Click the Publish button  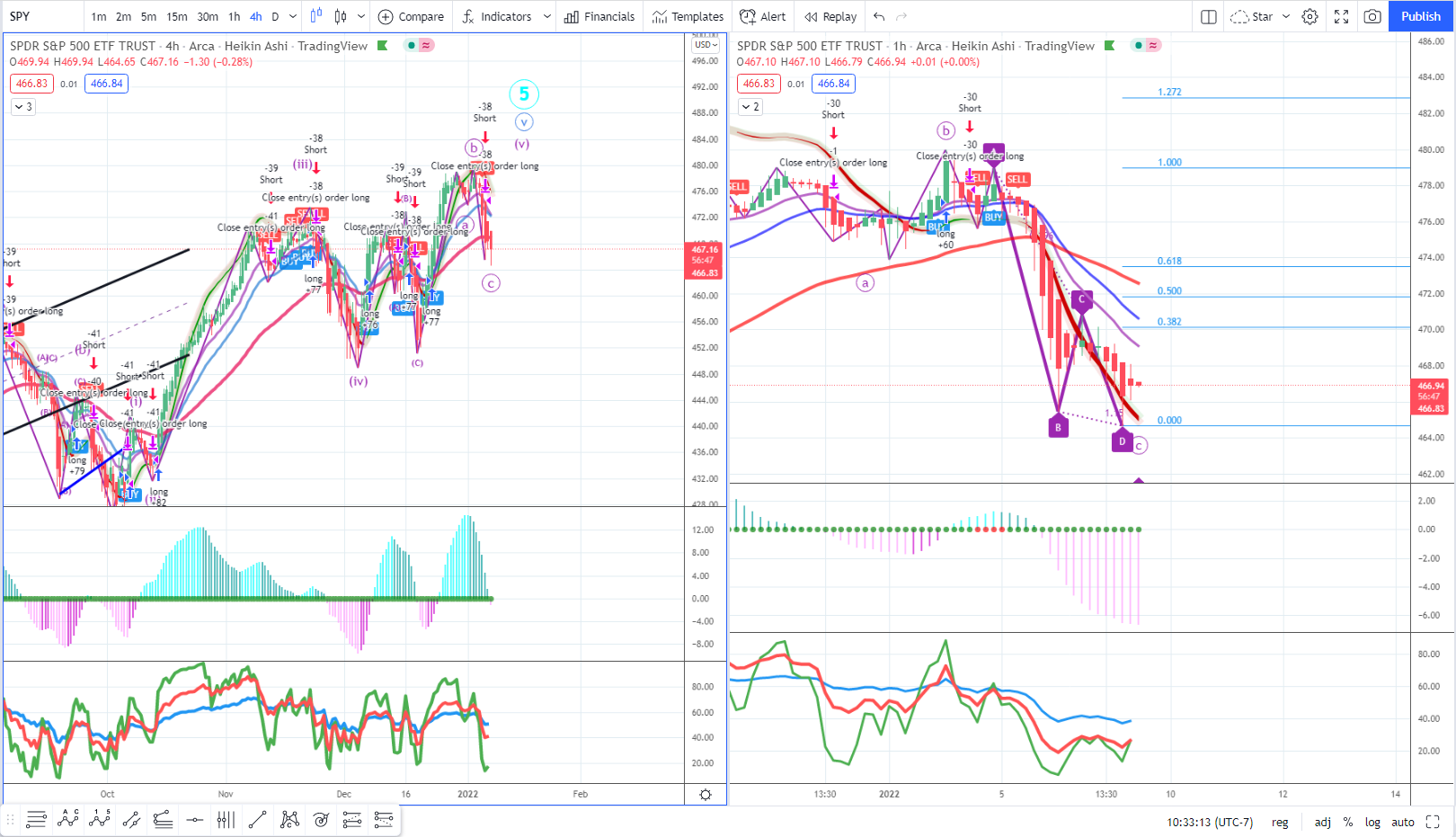(x=1421, y=16)
